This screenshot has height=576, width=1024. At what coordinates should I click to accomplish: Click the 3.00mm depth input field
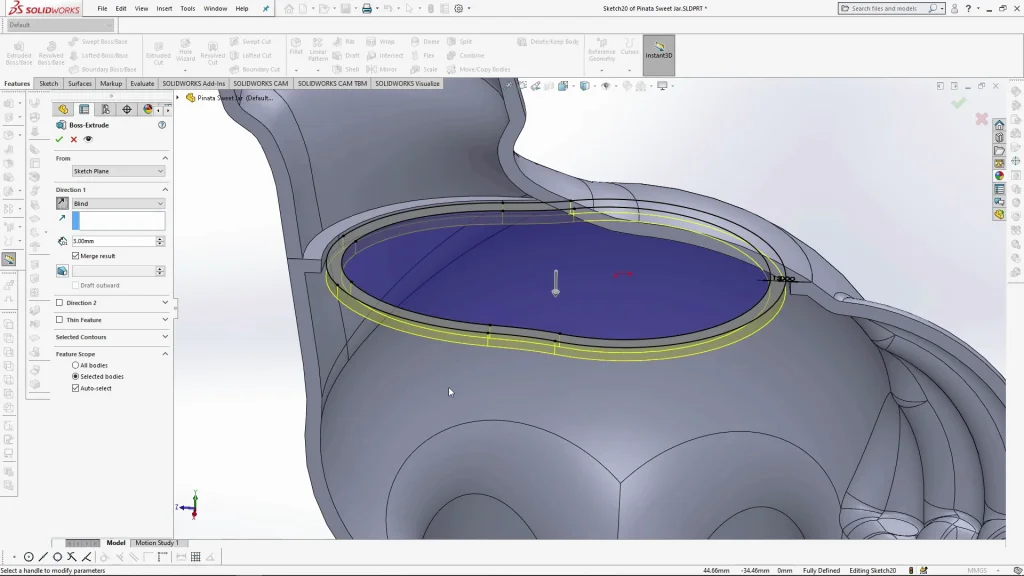(113, 241)
